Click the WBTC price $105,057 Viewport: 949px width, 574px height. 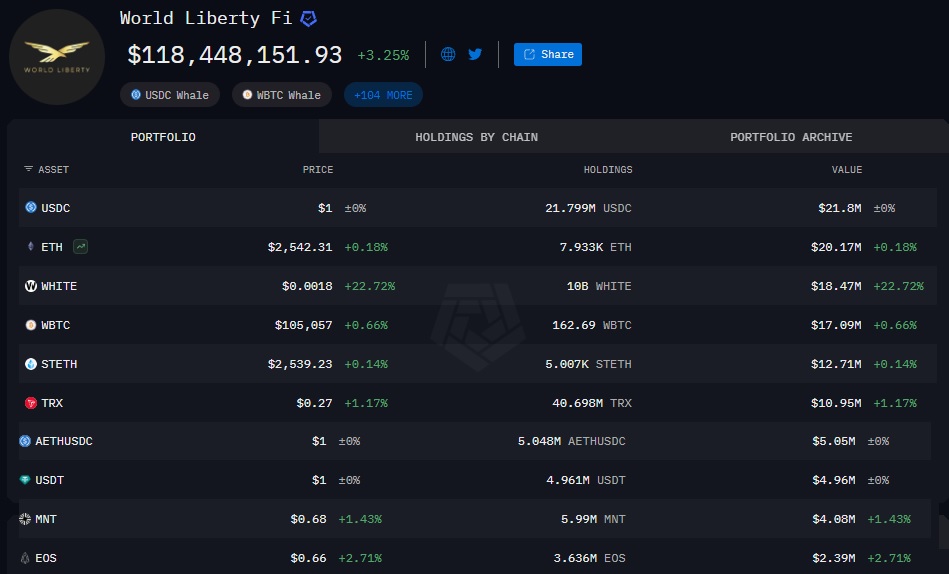coord(304,325)
